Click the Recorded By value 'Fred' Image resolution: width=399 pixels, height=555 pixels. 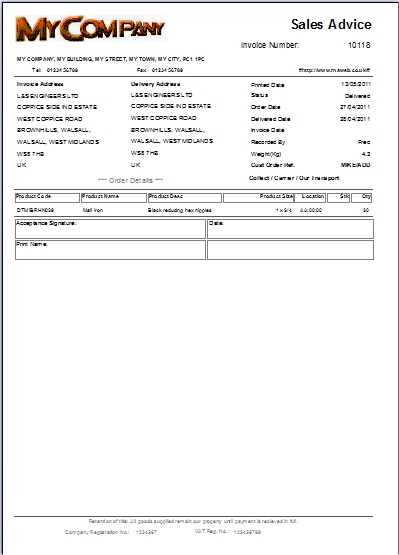click(x=364, y=142)
